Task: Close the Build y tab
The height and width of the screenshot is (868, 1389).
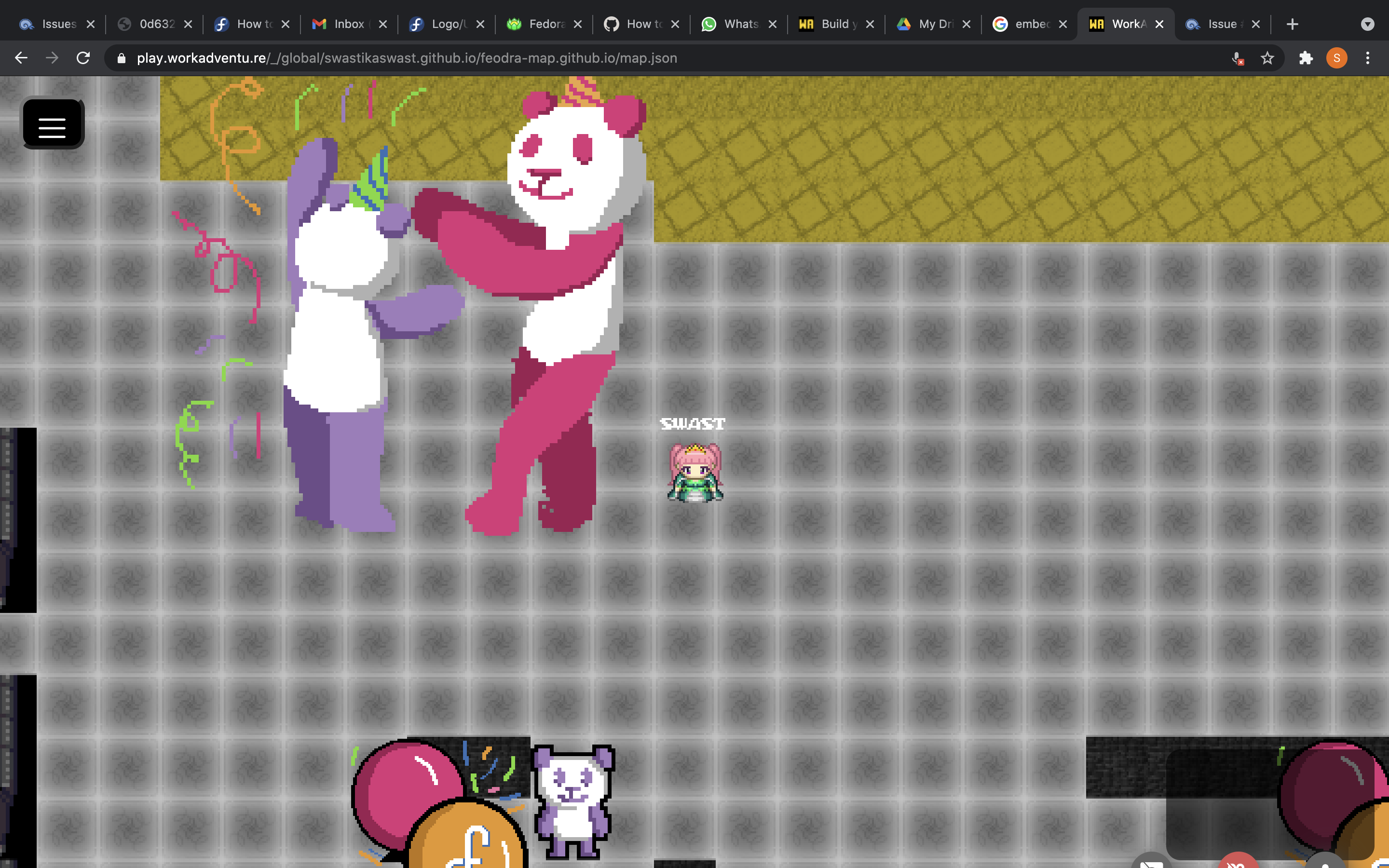Action: (x=870, y=24)
